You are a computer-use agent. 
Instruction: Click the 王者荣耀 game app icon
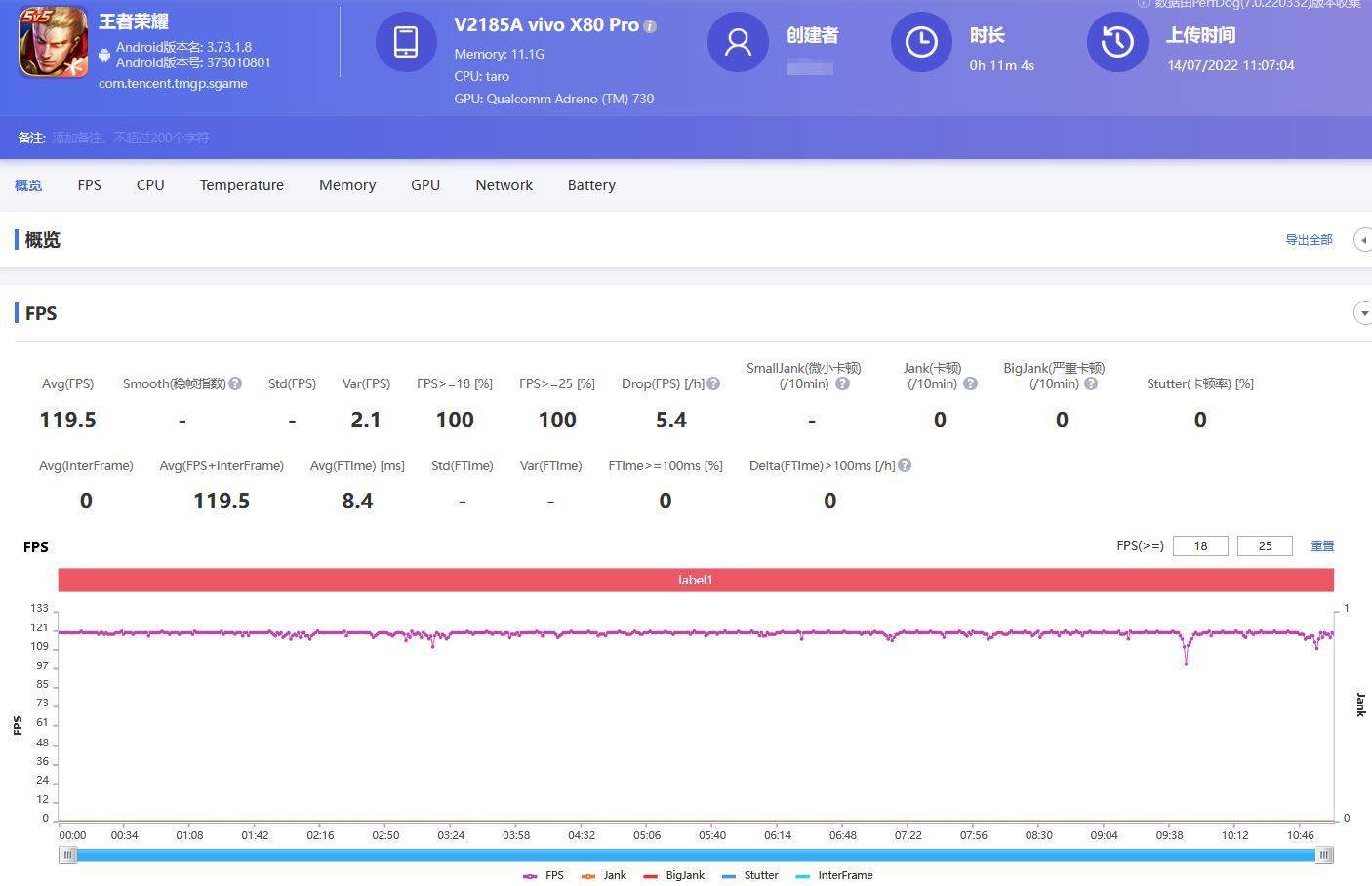click(x=54, y=42)
